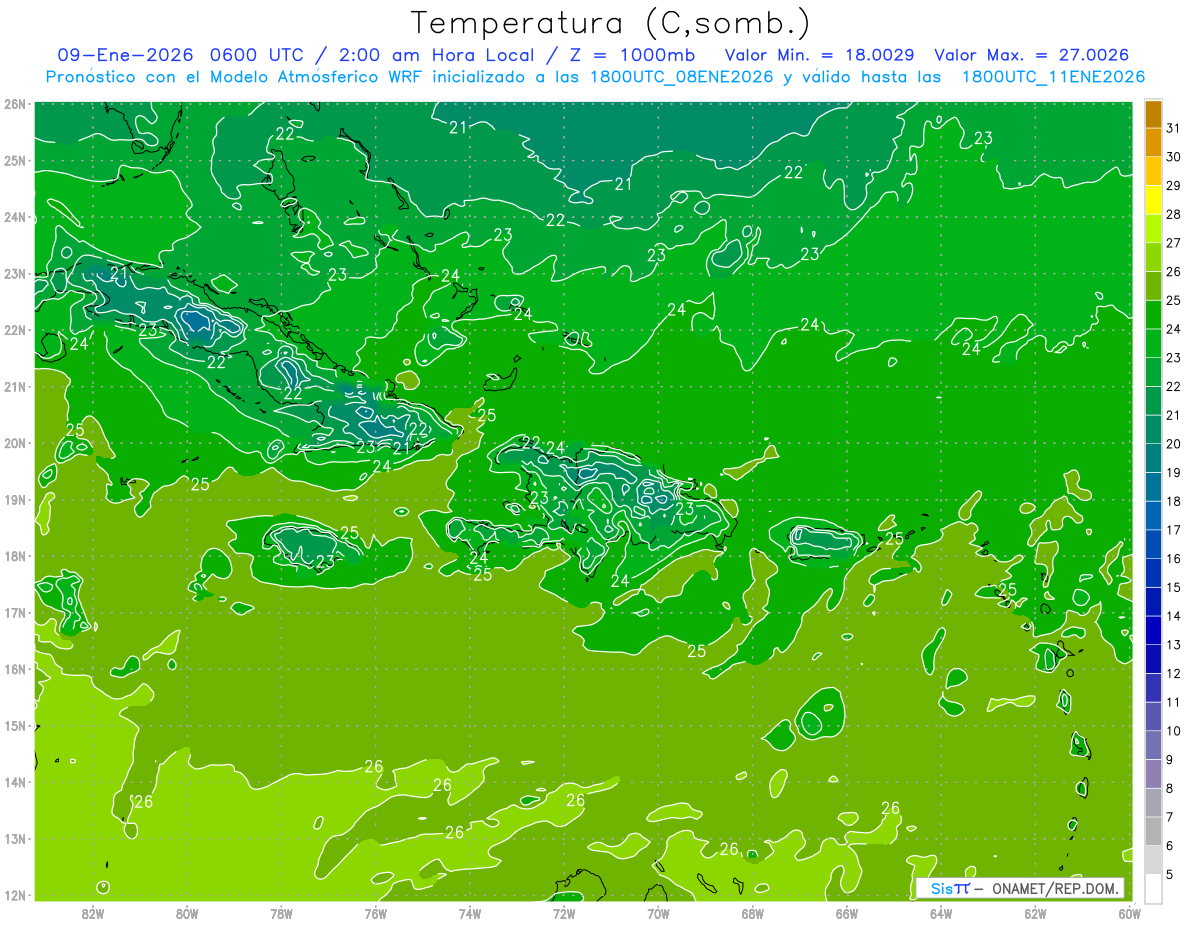Click legend label 18

point(1173,501)
